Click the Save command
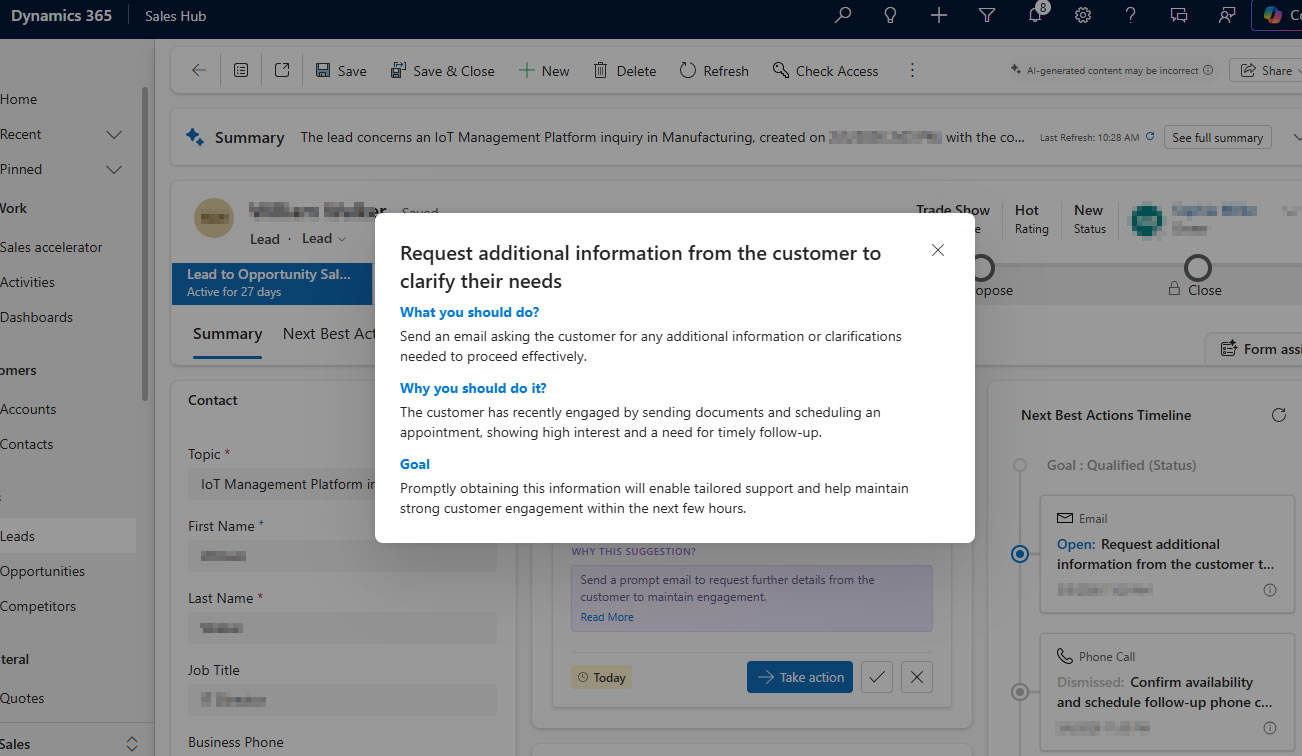 341,71
